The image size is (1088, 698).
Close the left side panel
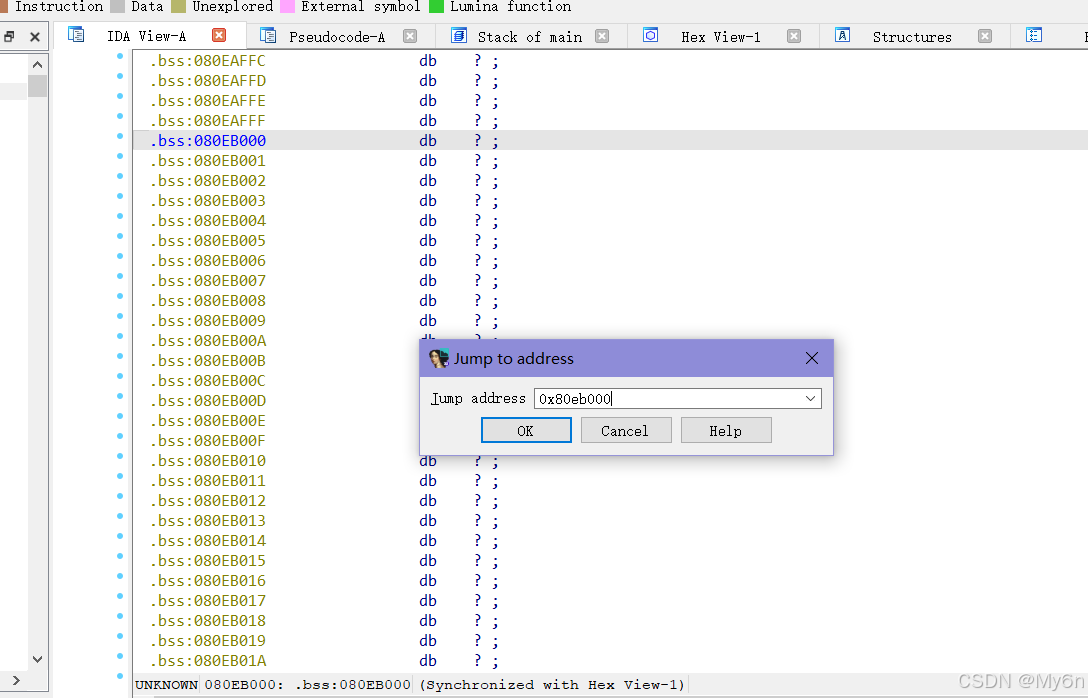pyautogui.click(x=35, y=37)
